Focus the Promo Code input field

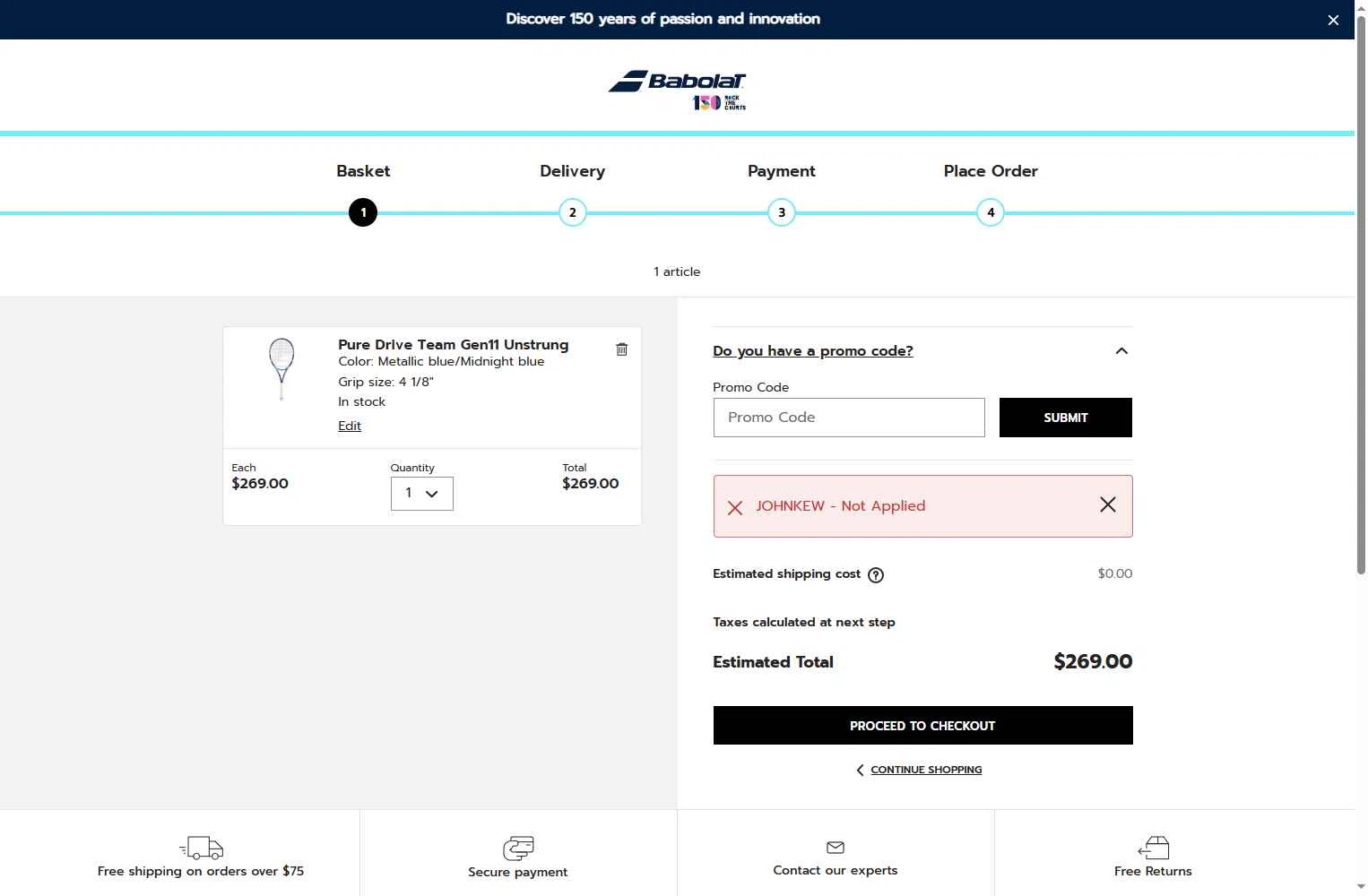[849, 418]
